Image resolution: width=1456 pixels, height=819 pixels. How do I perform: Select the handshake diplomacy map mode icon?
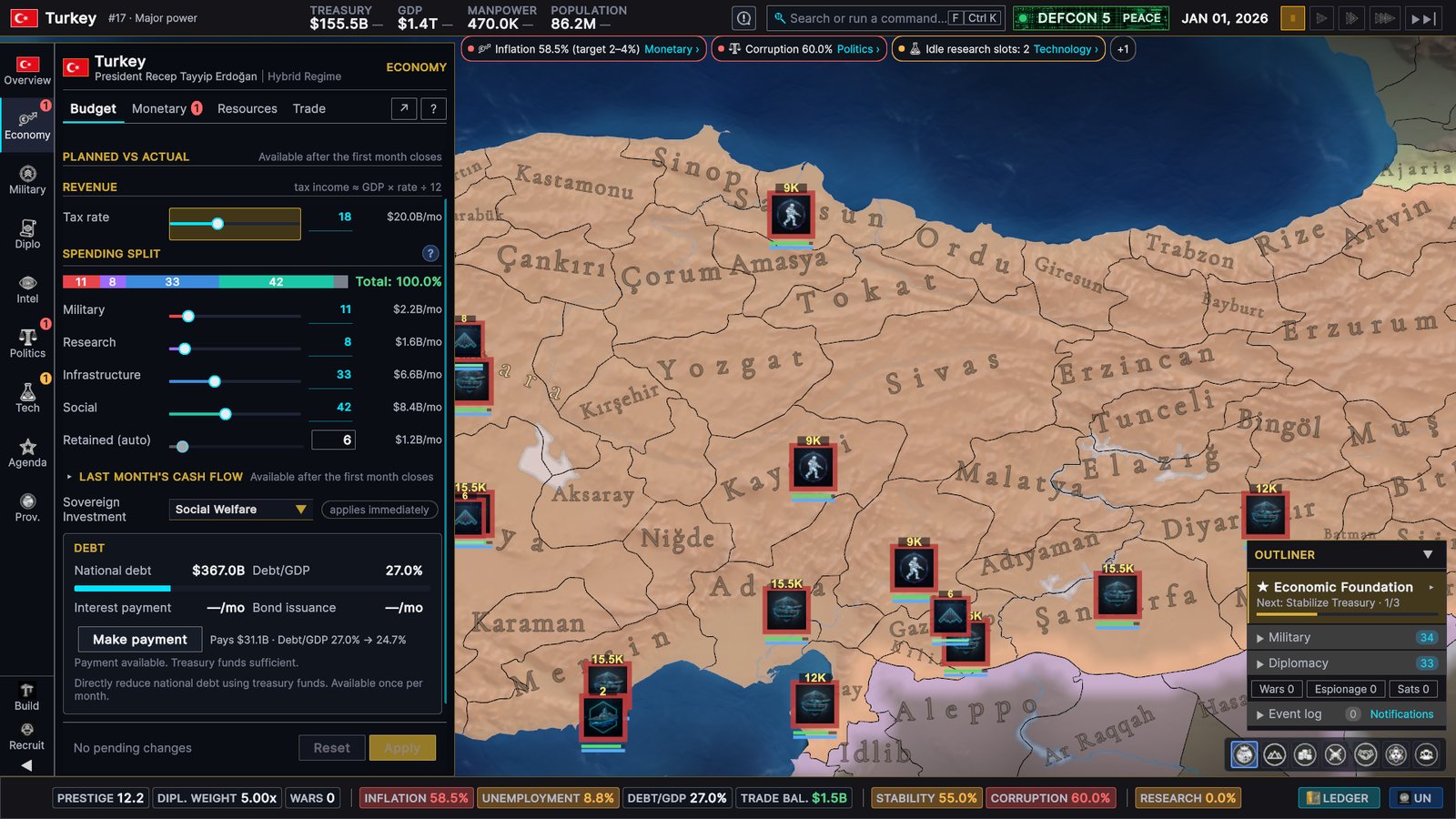[x=1366, y=753]
